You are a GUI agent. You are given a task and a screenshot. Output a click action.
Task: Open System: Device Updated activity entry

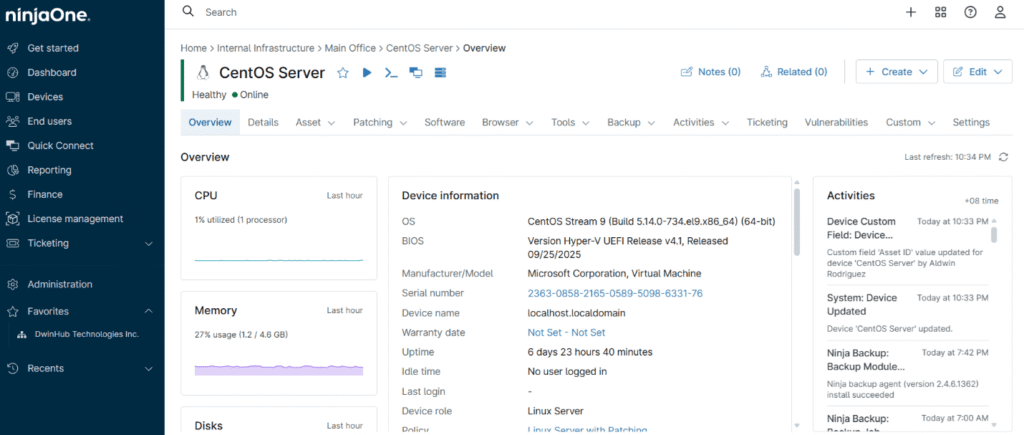[908, 313]
